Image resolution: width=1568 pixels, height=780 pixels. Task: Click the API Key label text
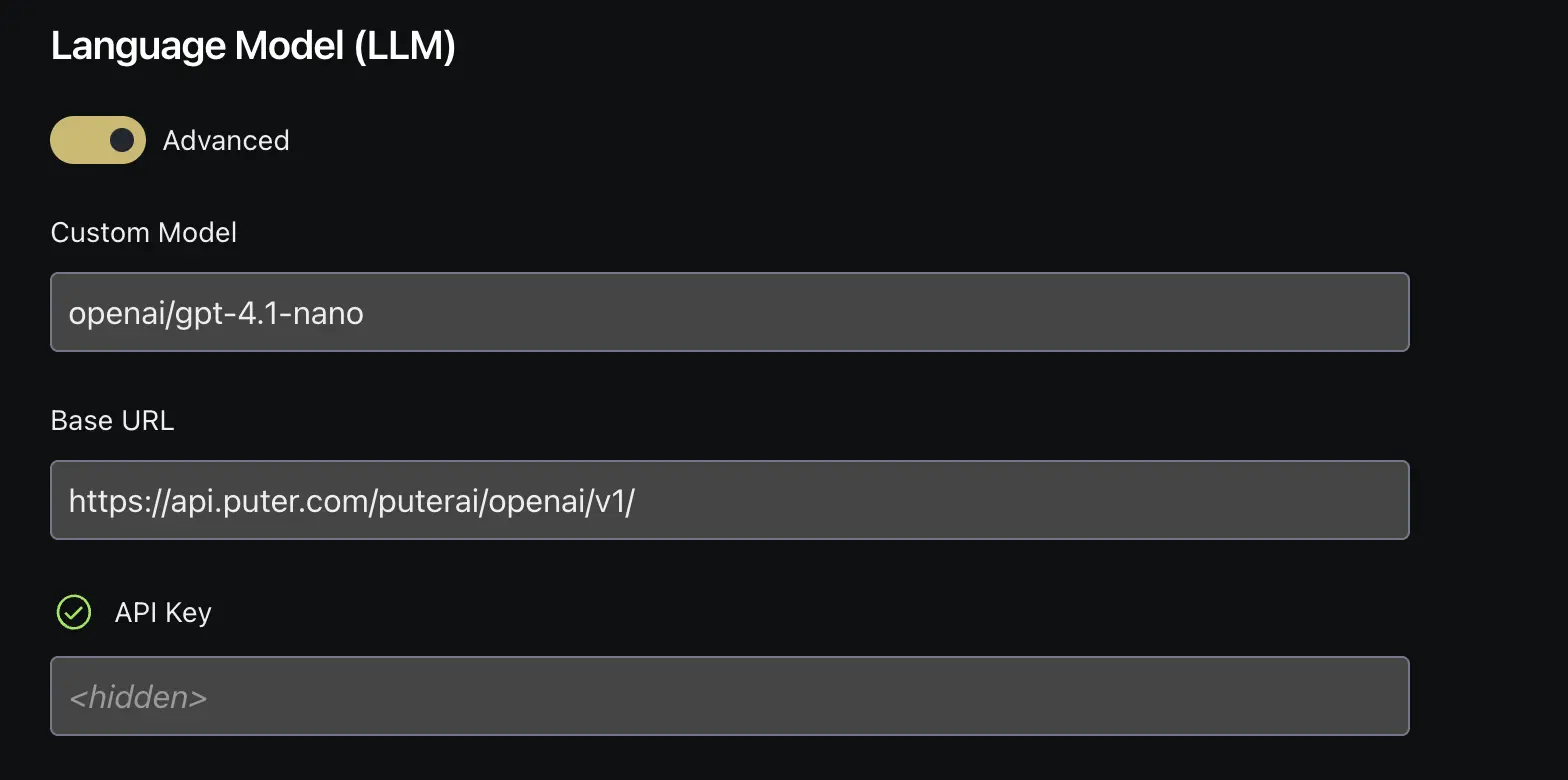pyautogui.click(x=163, y=612)
